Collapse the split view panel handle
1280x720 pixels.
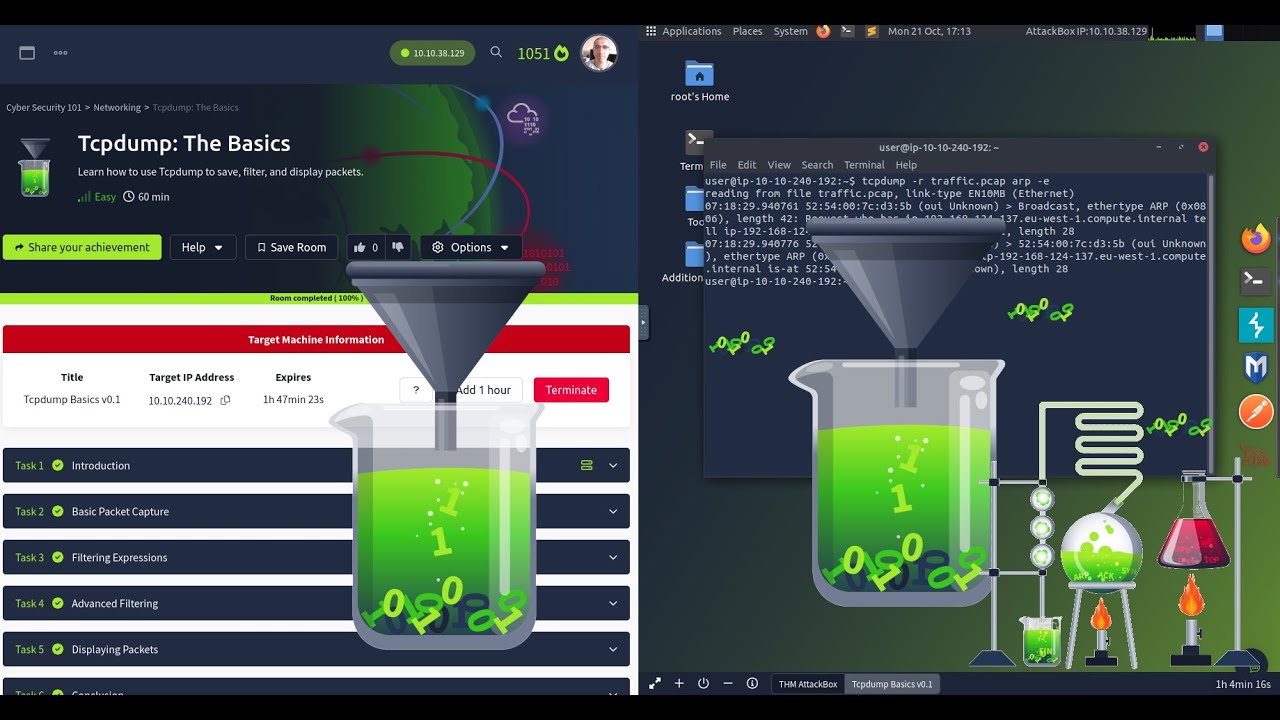click(x=644, y=322)
